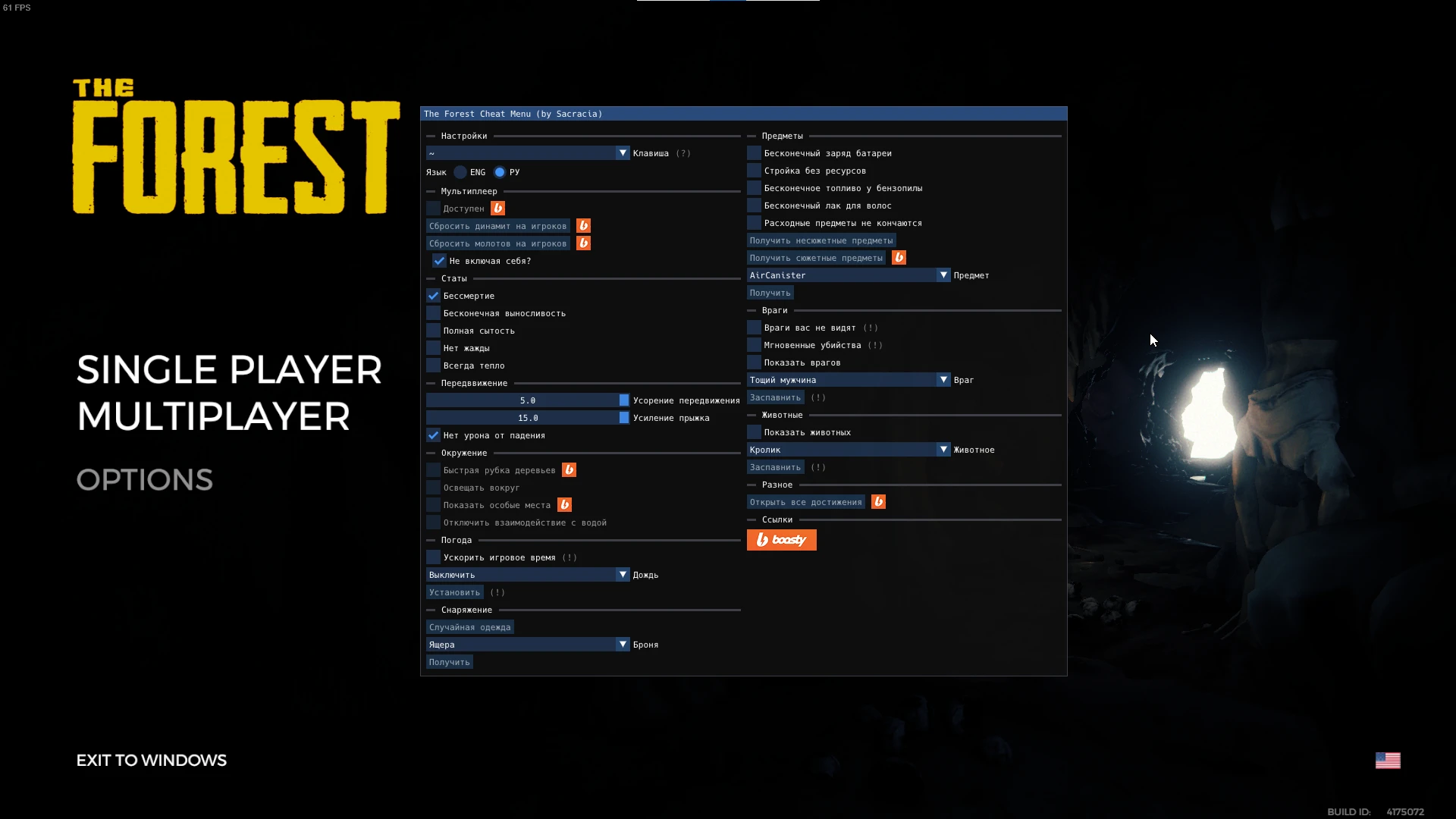Open the AirCanister item dropdown
Viewport: 1456px width, 819px height.
point(849,275)
